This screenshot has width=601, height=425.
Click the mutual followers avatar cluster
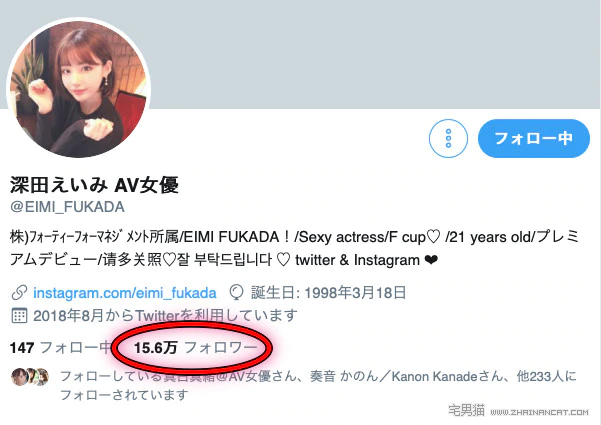[30, 377]
